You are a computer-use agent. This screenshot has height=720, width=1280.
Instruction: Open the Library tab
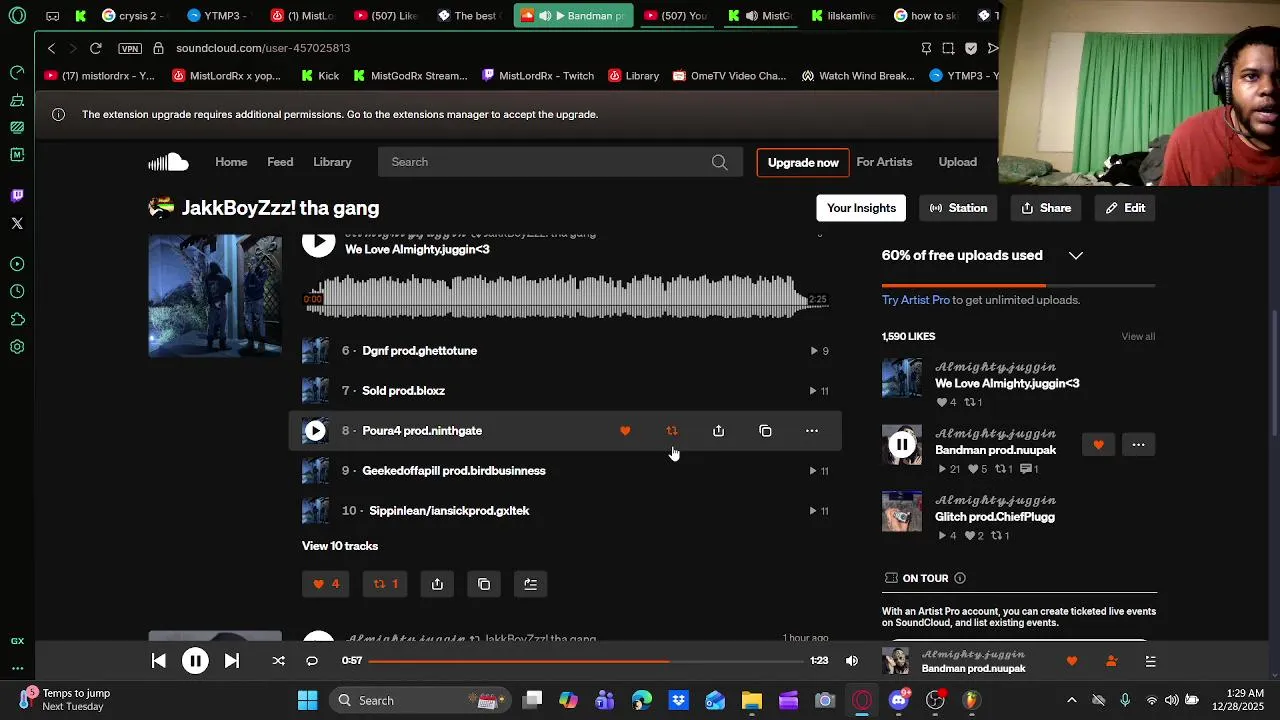(332, 162)
